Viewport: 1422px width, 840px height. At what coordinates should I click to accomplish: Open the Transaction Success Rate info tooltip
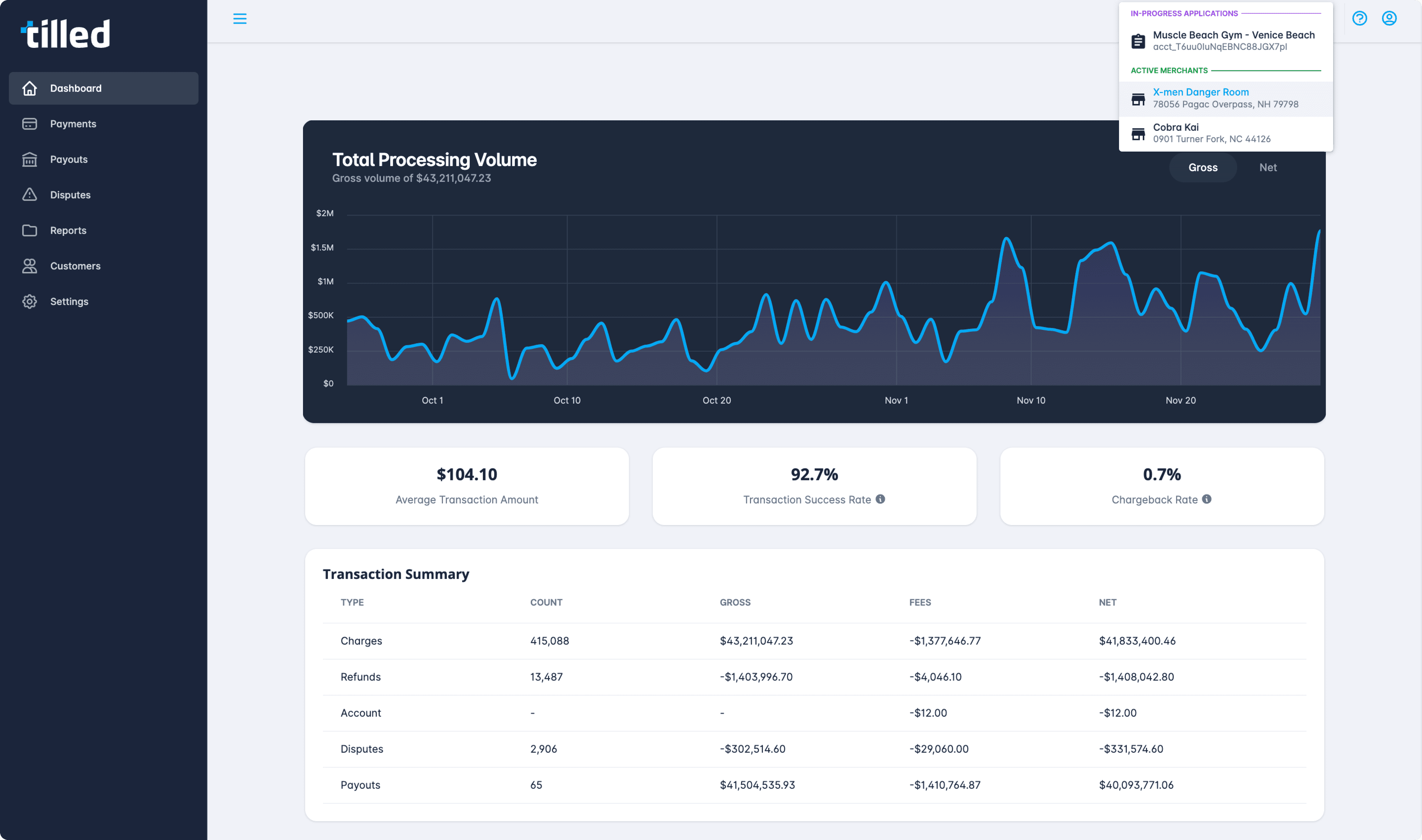click(880, 499)
